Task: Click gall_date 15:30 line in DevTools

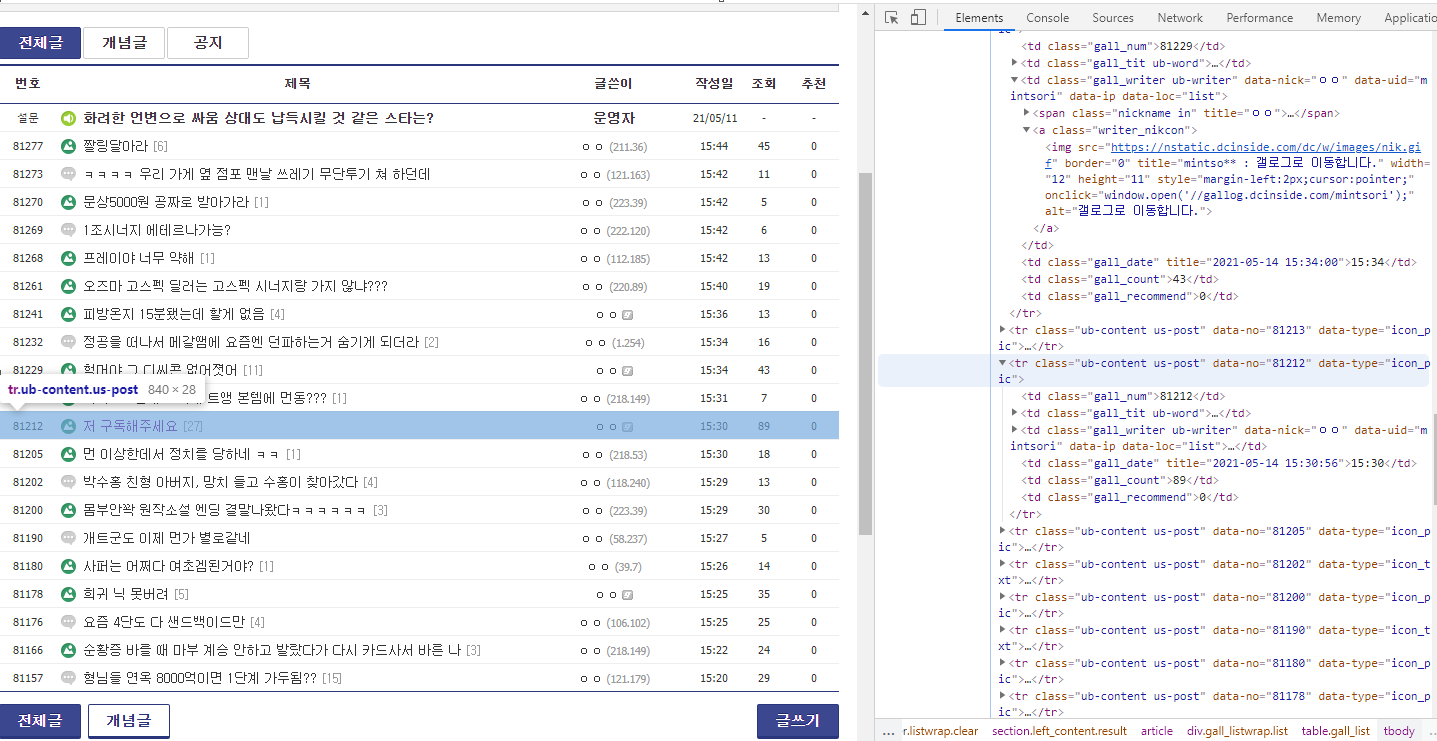Action: [x=1219, y=463]
